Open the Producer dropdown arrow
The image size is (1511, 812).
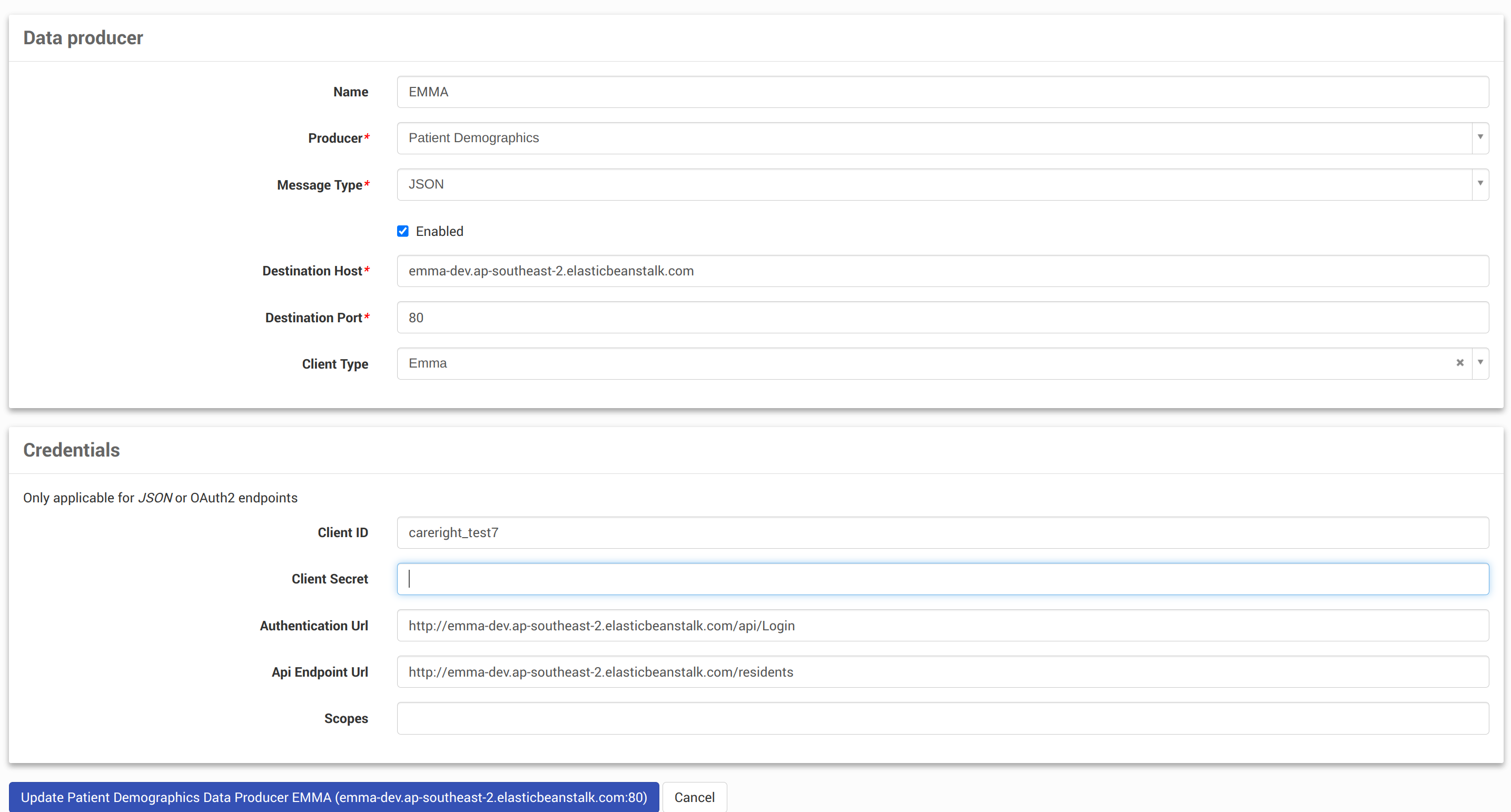click(1480, 137)
